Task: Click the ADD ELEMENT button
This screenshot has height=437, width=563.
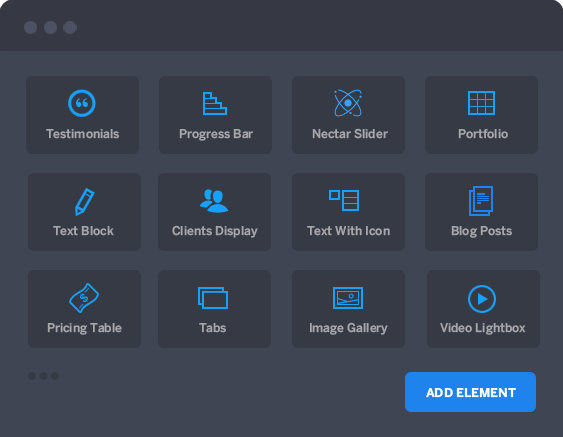Action: (x=470, y=392)
